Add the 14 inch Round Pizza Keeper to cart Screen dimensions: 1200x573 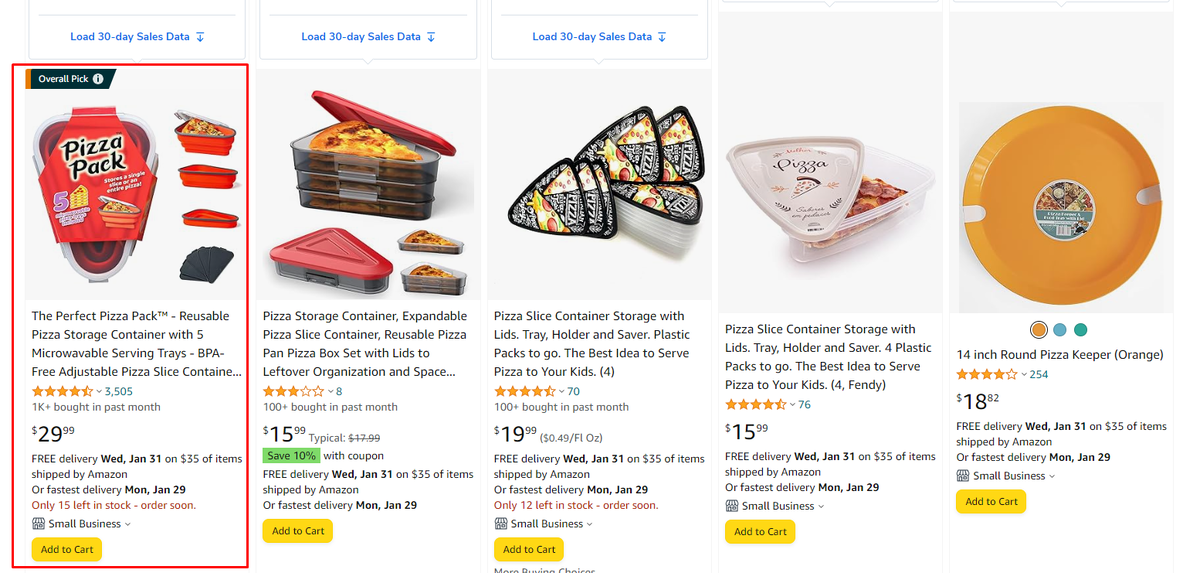tap(991, 501)
